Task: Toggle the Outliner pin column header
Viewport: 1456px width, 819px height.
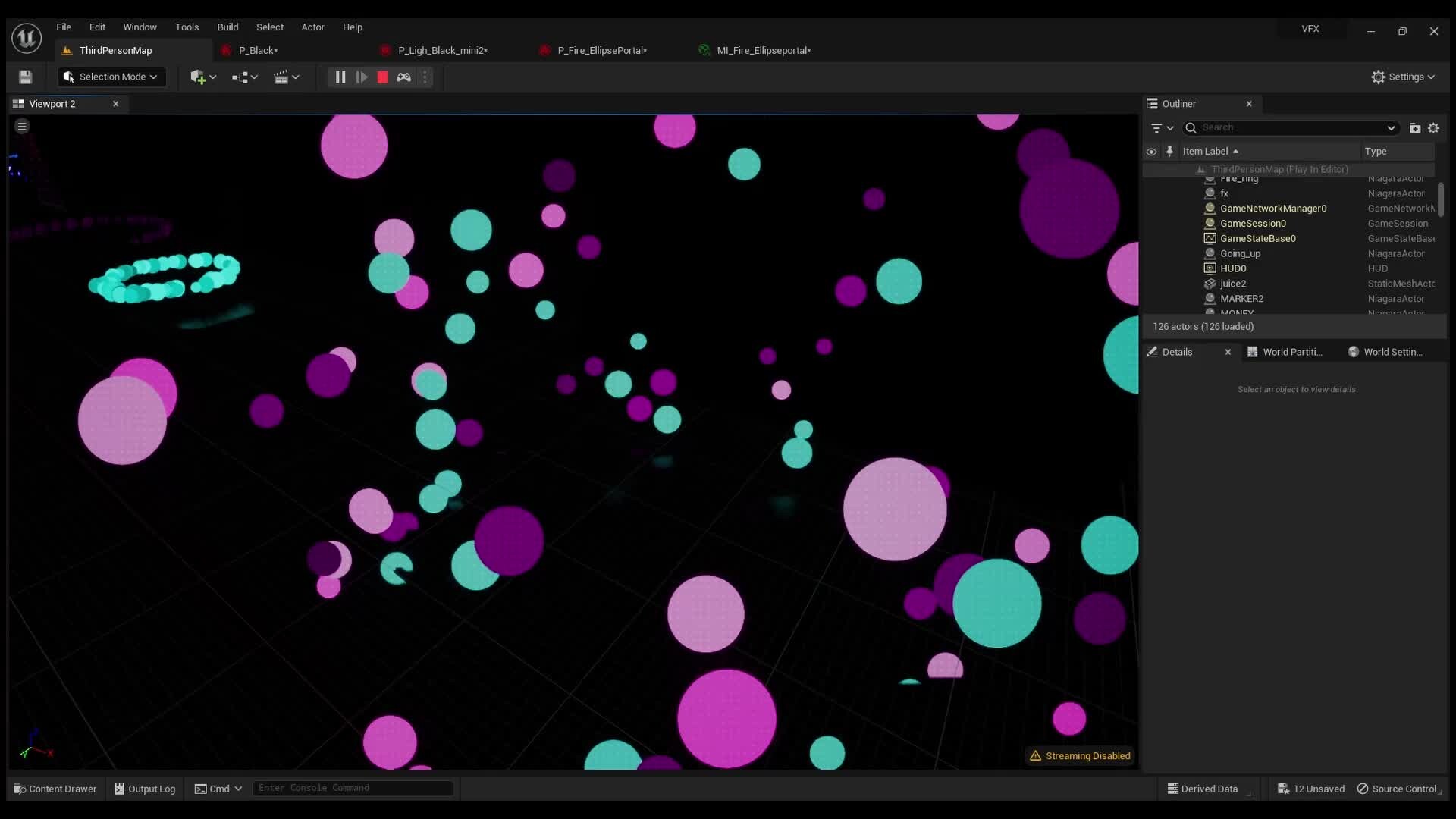Action: click(x=1169, y=151)
